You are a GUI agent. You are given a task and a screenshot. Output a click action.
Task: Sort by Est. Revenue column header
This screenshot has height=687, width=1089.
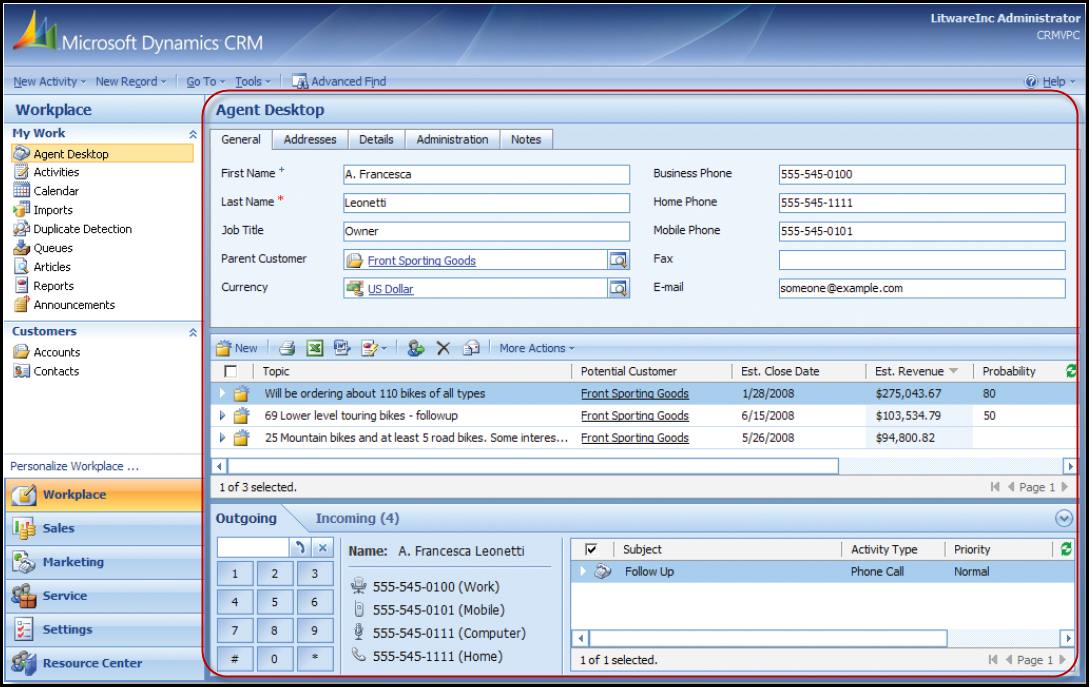909,372
